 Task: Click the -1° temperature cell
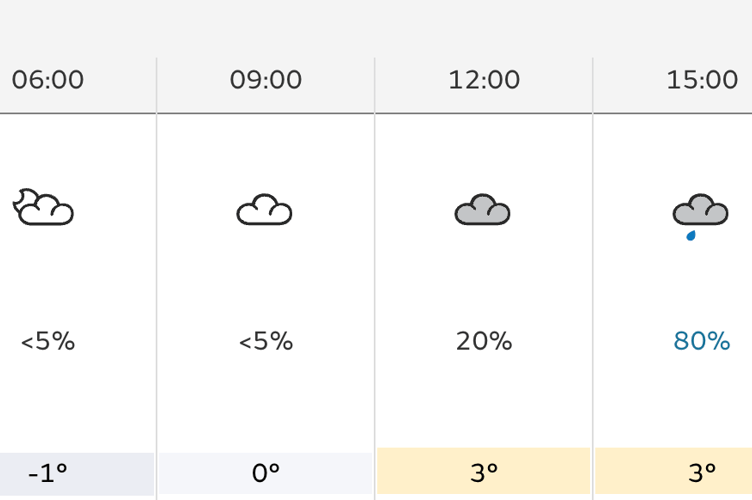(x=77, y=474)
